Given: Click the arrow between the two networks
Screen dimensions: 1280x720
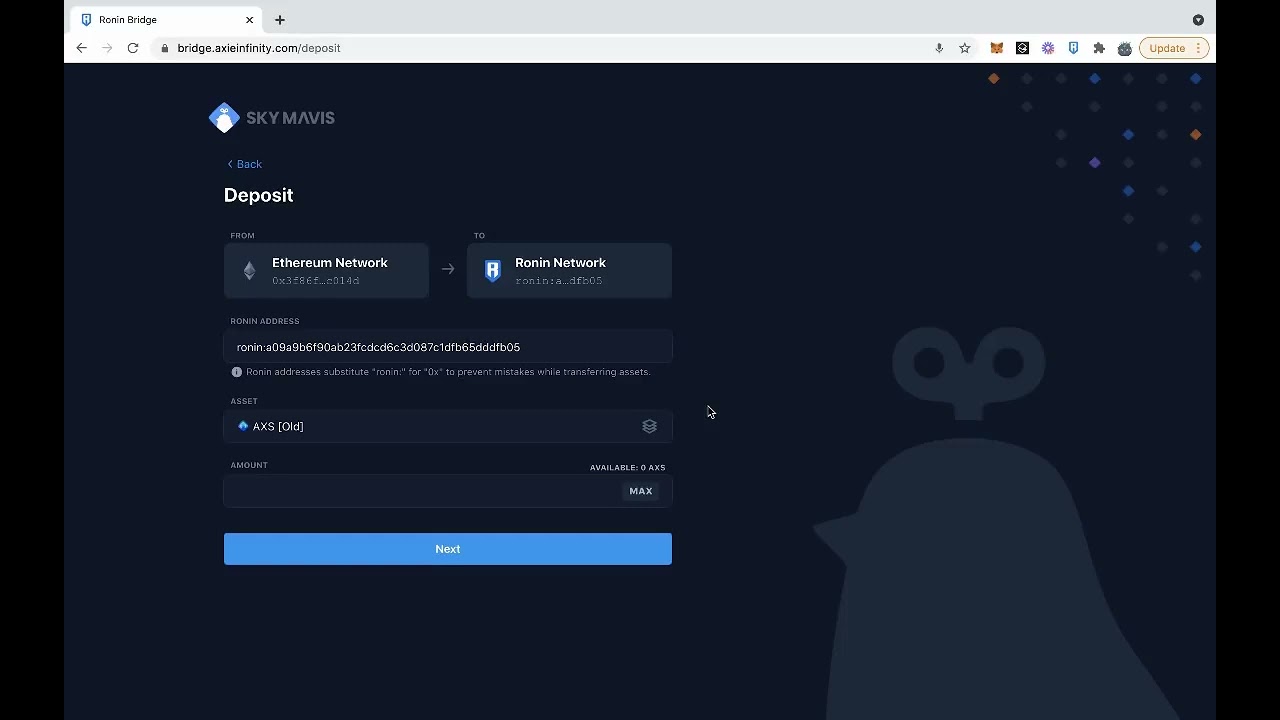Looking at the screenshot, I should 448,269.
